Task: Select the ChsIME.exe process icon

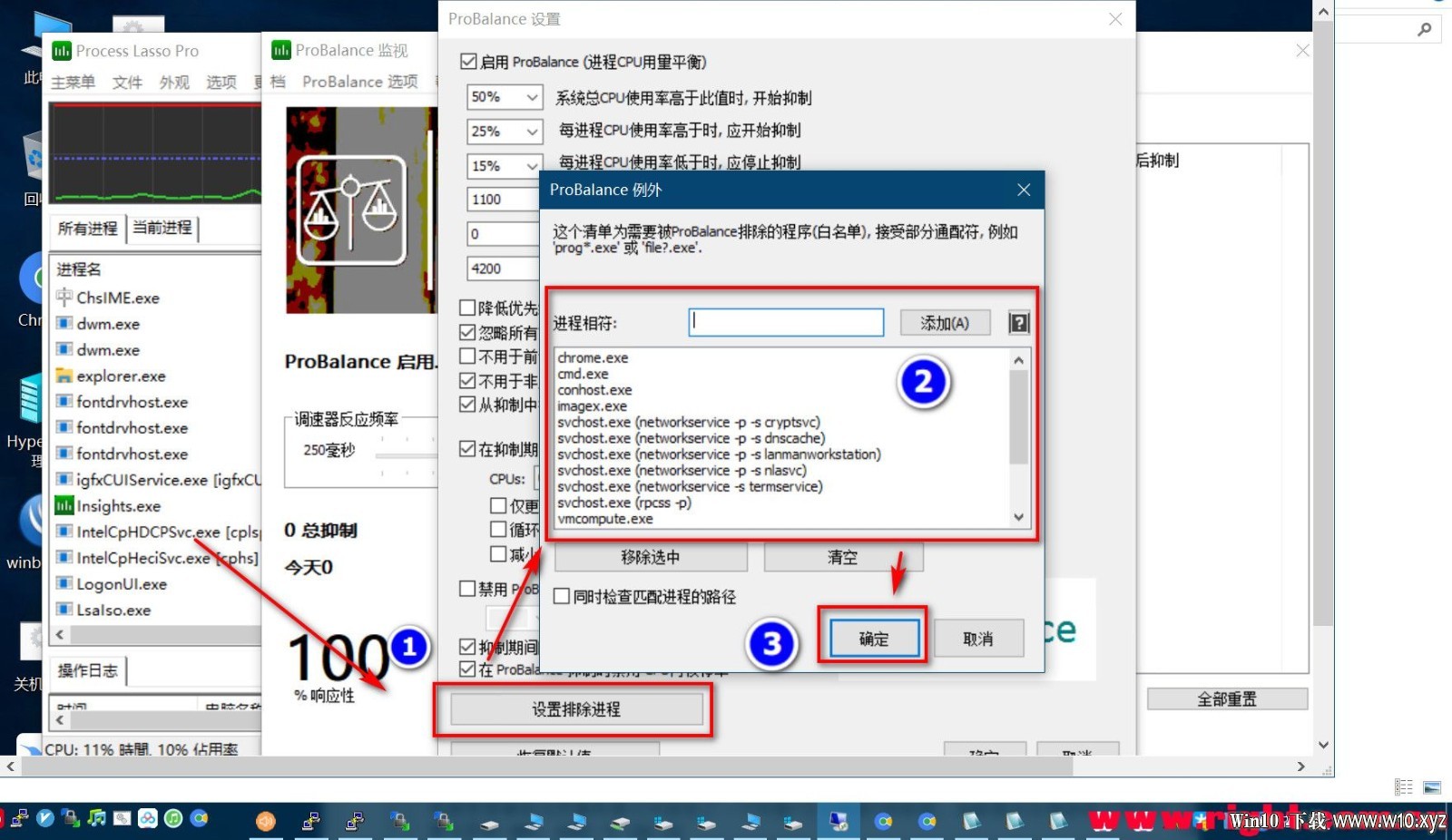Action: [64, 297]
